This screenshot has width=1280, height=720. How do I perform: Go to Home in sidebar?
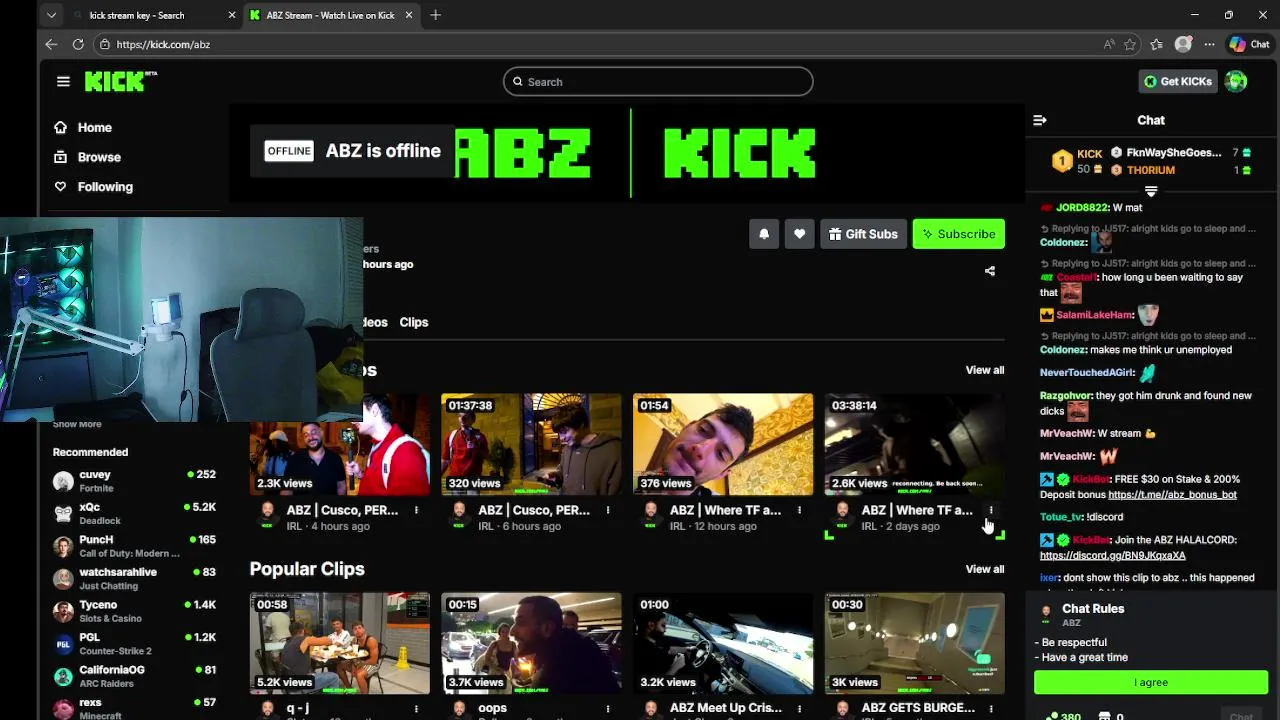[83, 127]
